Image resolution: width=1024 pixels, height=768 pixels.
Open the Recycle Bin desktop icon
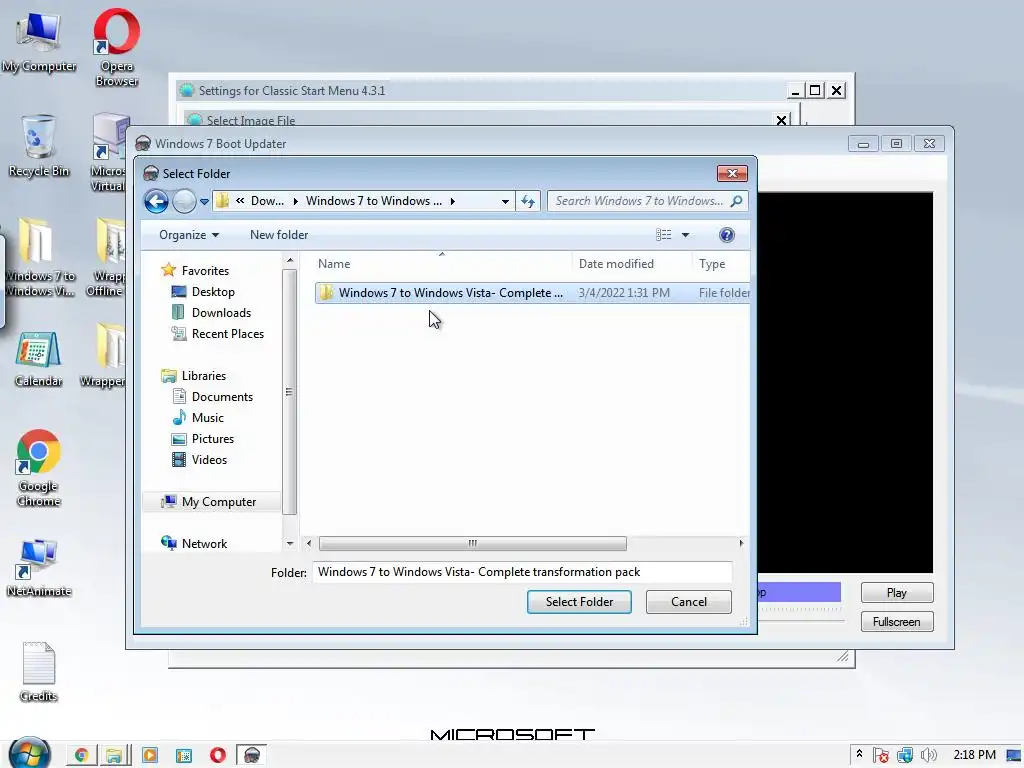(39, 146)
